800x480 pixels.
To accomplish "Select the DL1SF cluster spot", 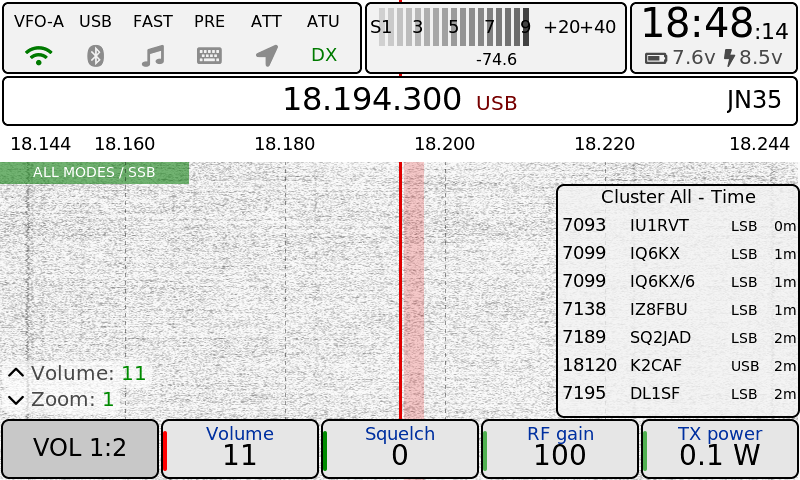I will [x=679, y=394].
